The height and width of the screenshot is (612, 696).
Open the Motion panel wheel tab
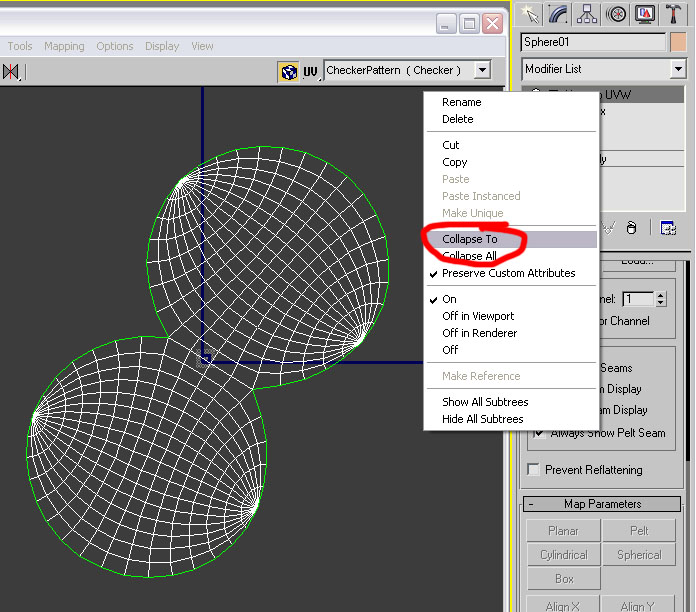click(x=616, y=14)
